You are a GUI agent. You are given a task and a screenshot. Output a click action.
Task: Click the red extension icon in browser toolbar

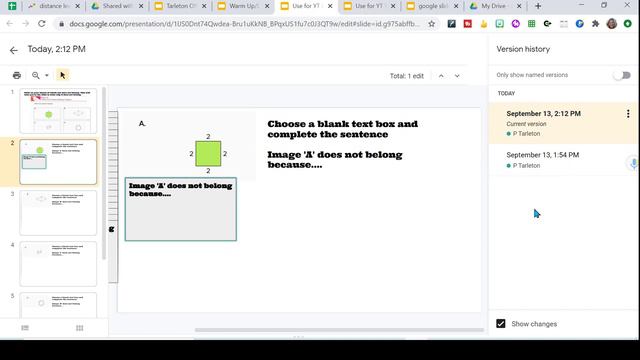coord(468,24)
